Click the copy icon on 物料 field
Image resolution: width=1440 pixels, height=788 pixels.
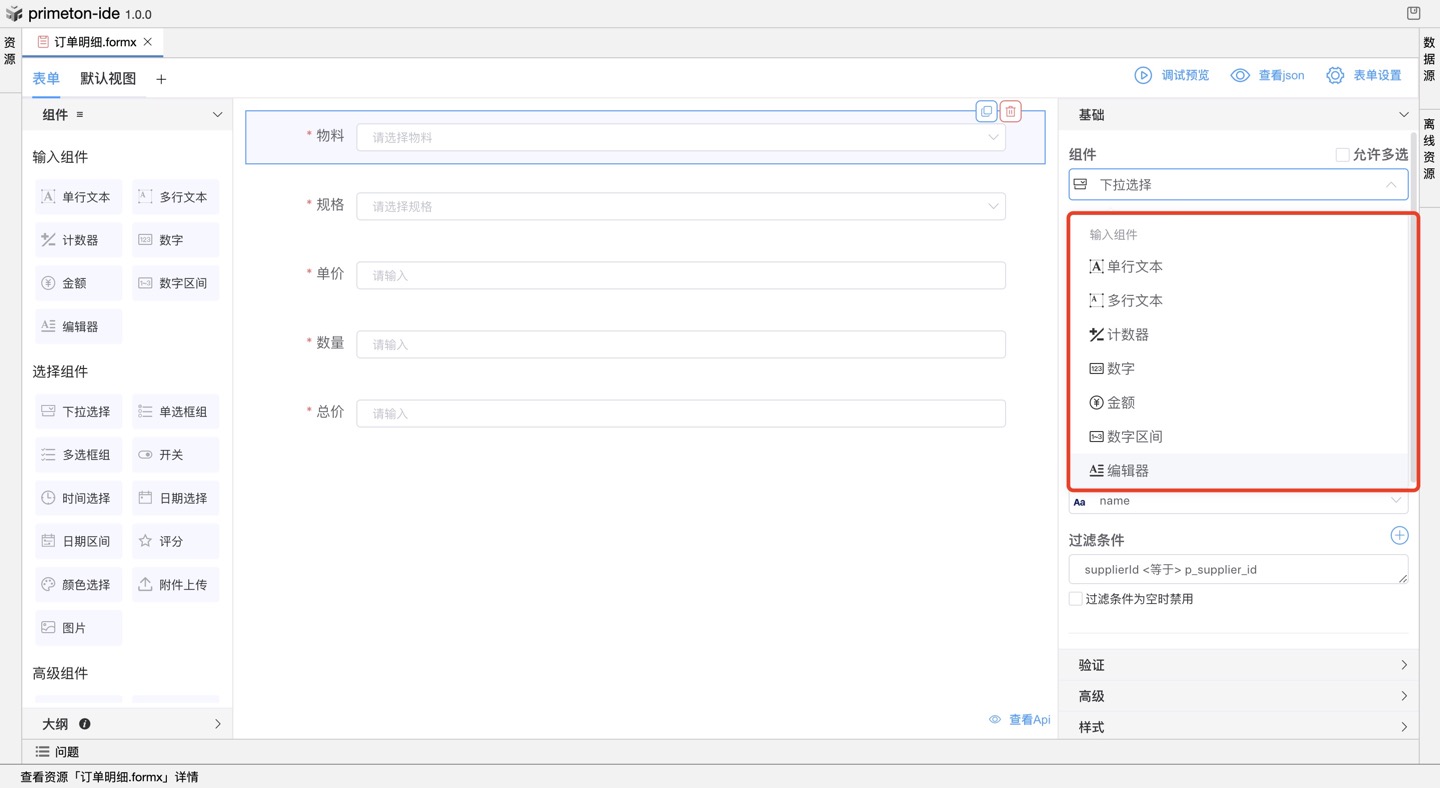click(x=986, y=112)
